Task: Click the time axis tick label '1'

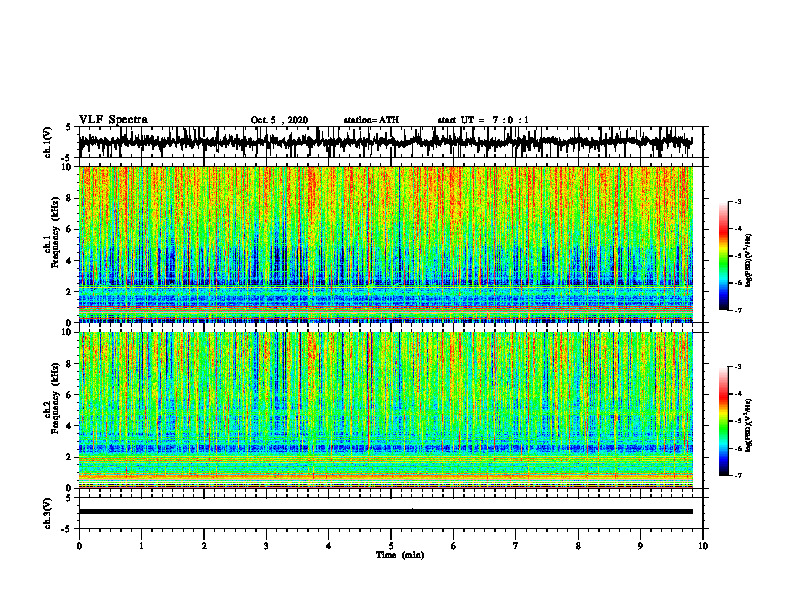Action: [141, 546]
